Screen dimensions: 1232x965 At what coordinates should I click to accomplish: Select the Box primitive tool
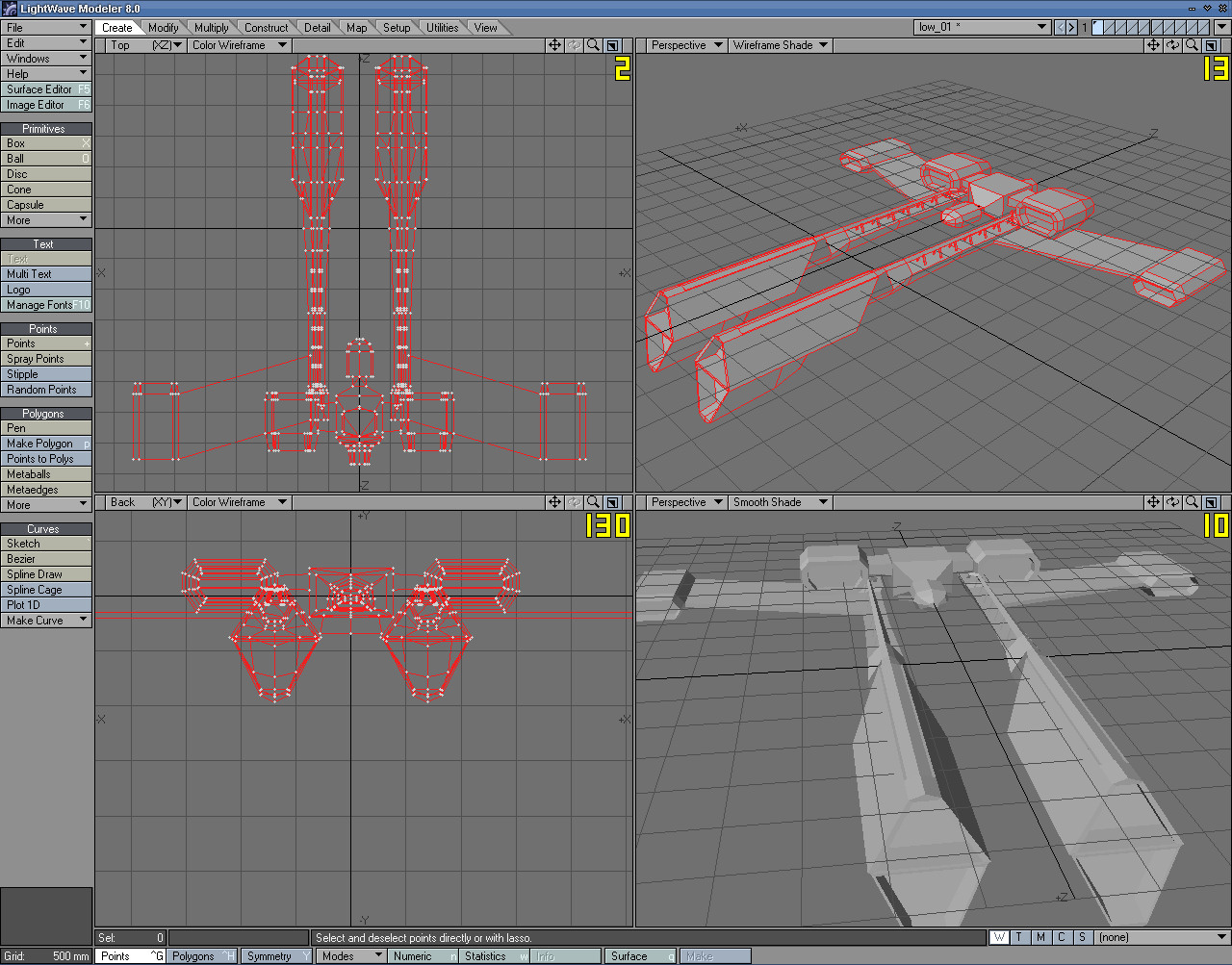(45, 143)
